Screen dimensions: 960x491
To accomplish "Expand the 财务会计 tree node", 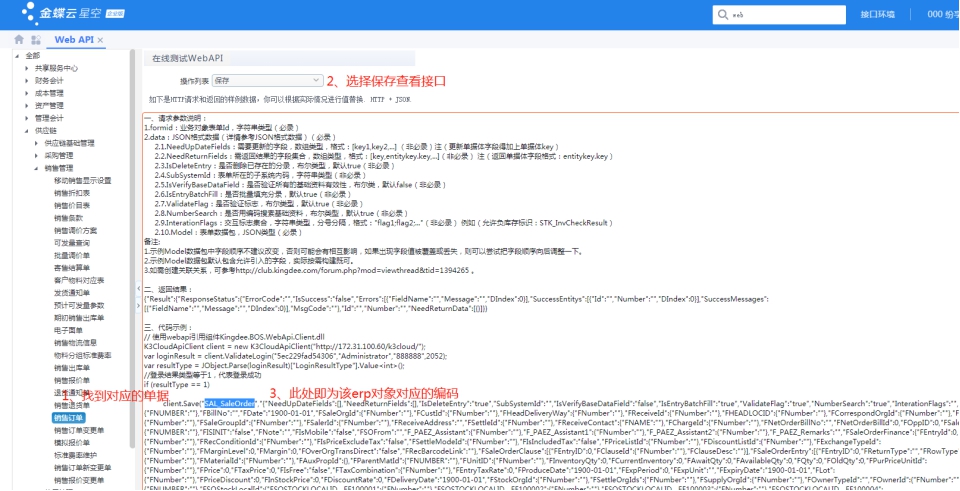I will click(x=27, y=80).
